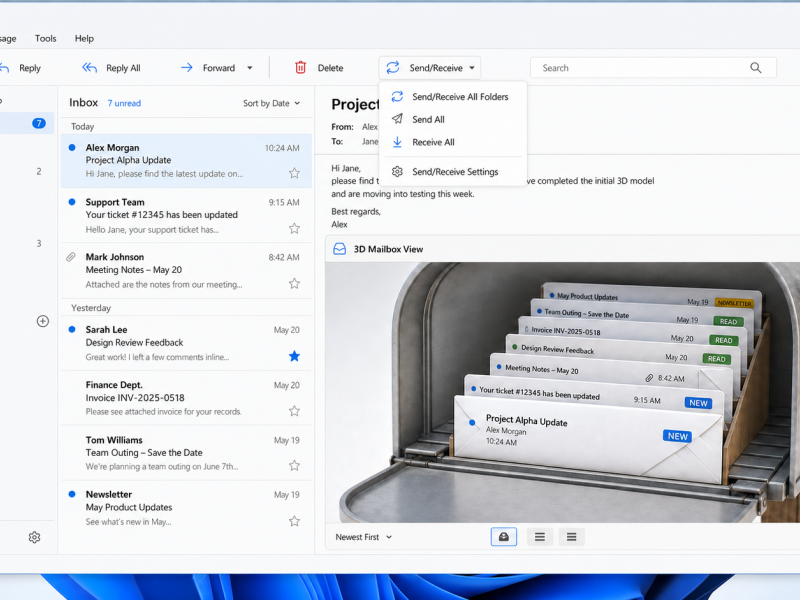Click the Reply button

tap(21, 68)
